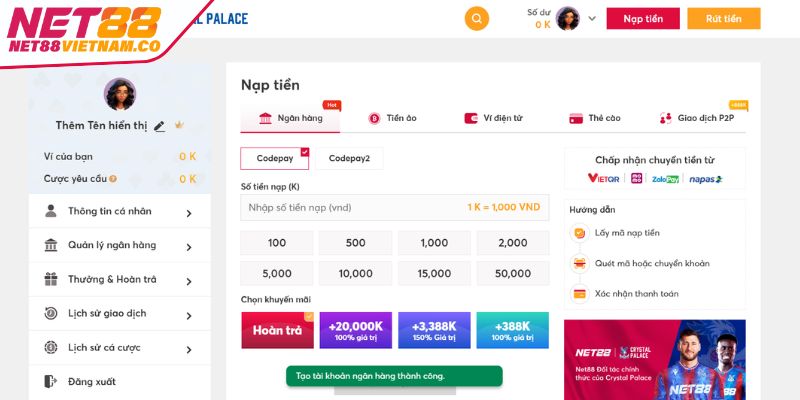
Task: Click the Xác nhận thanh toán icon
Action: 579,294
